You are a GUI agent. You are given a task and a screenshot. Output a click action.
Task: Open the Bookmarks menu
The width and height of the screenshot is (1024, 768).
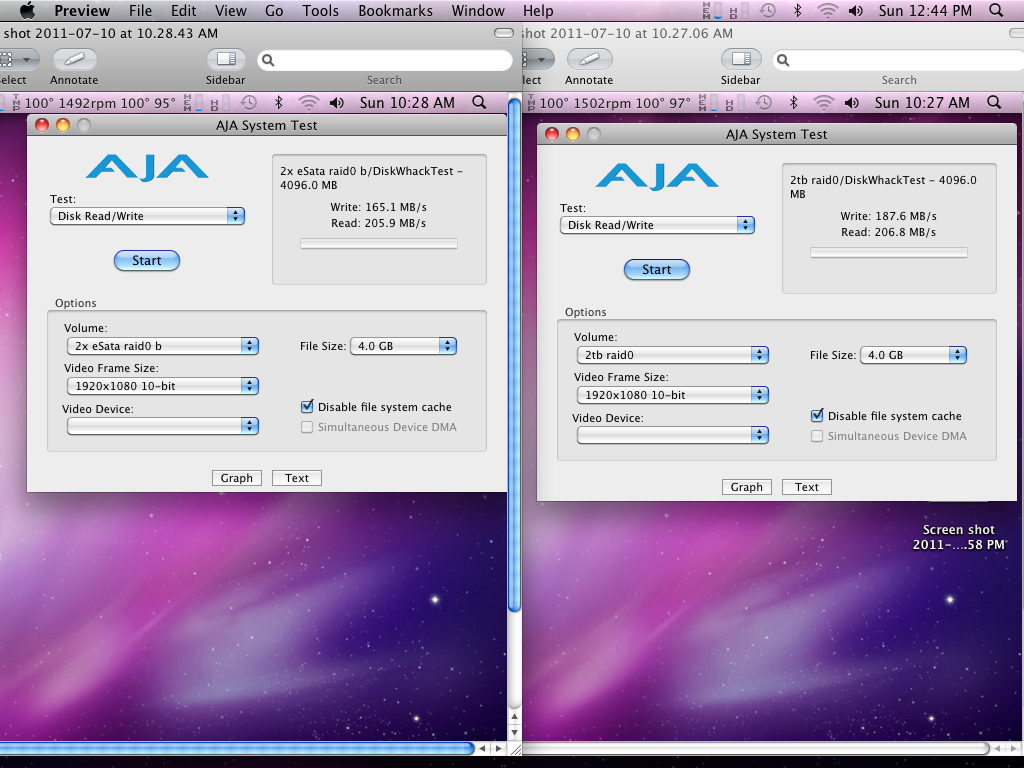[x=396, y=10]
